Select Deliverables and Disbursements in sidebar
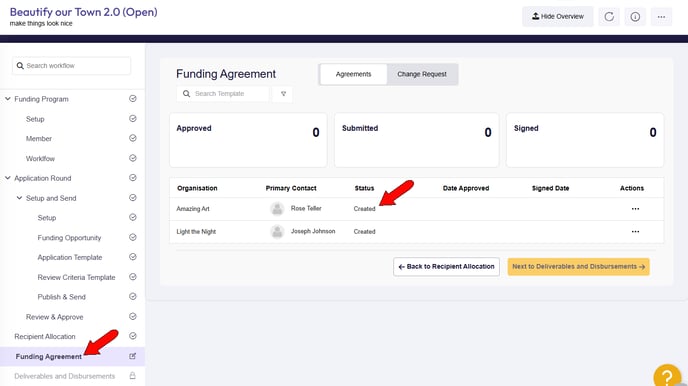Image resolution: width=688 pixels, height=386 pixels. tap(64, 376)
